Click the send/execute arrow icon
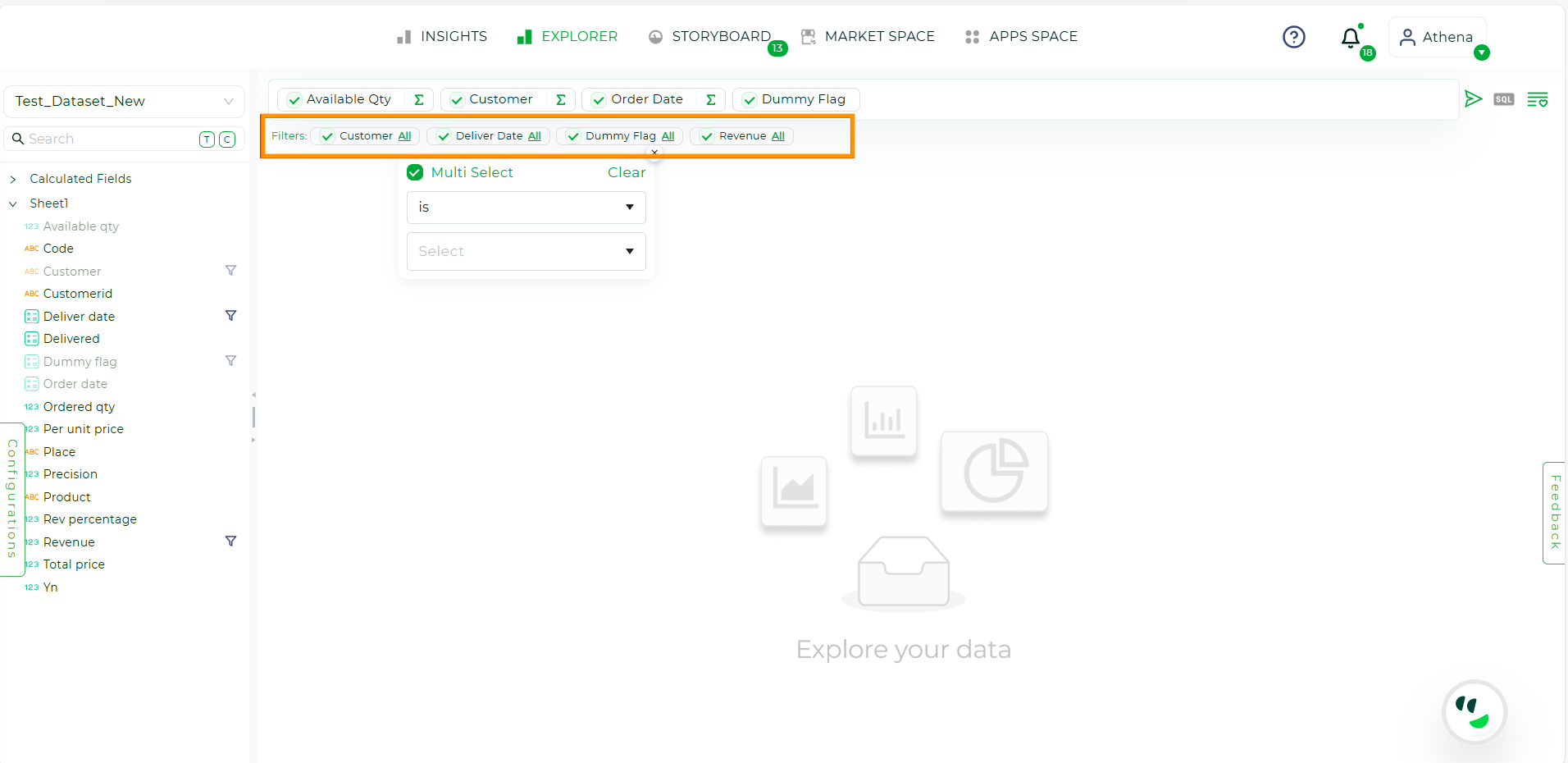The width and height of the screenshot is (1568, 763). tap(1474, 99)
